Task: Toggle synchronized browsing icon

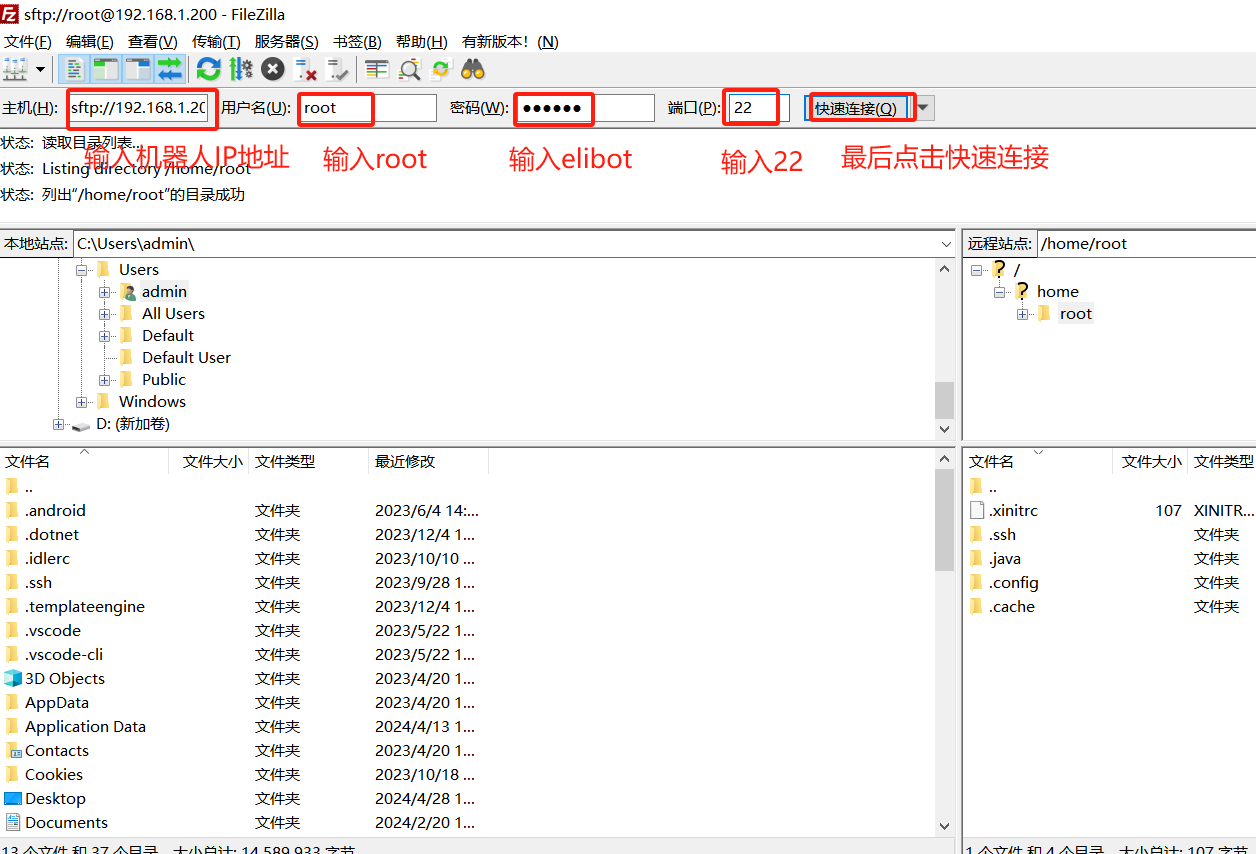Action: click(441, 69)
